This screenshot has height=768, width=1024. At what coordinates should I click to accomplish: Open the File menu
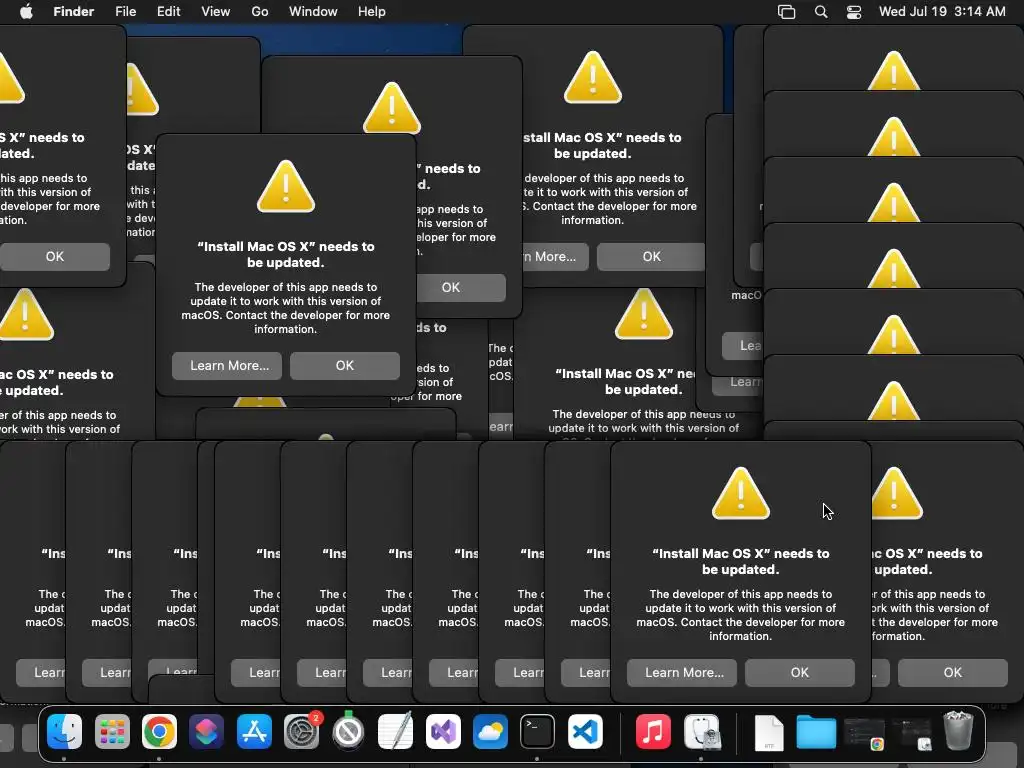click(125, 12)
